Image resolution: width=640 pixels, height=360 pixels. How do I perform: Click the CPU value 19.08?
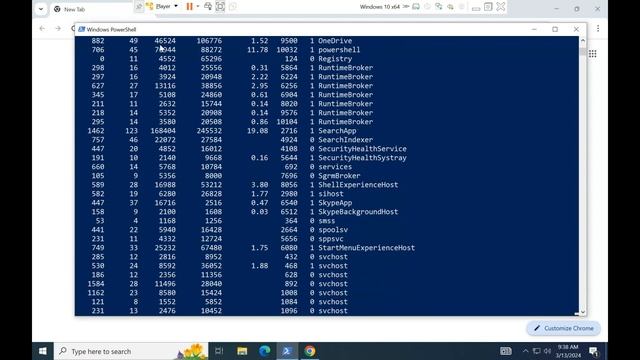[258, 131]
